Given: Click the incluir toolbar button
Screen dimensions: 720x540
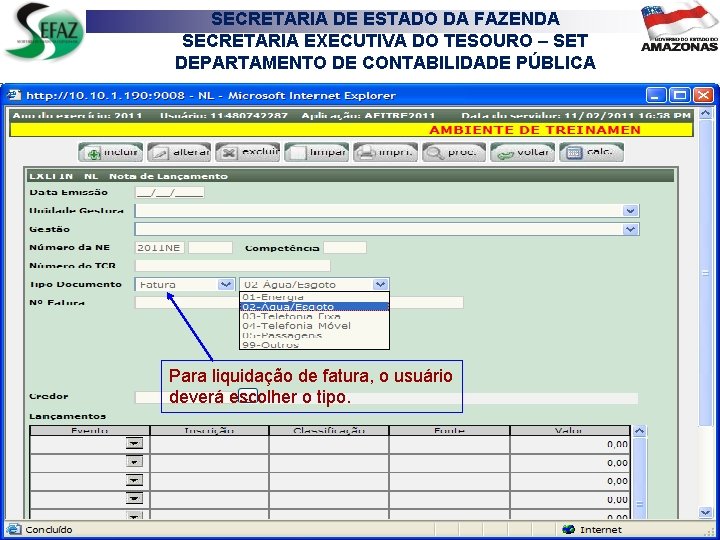Looking at the screenshot, I should (x=111, y=152).
